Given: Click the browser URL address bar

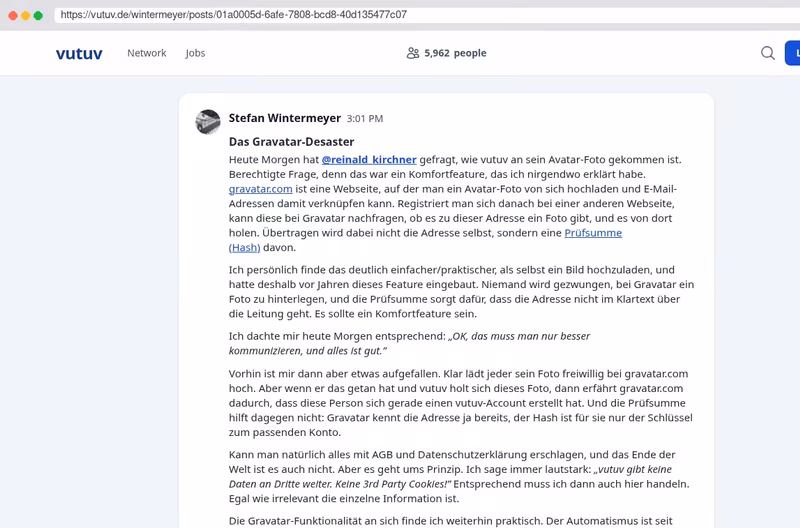Looking at the screenshot, I should pyautogui.click(x=427, y=15).
